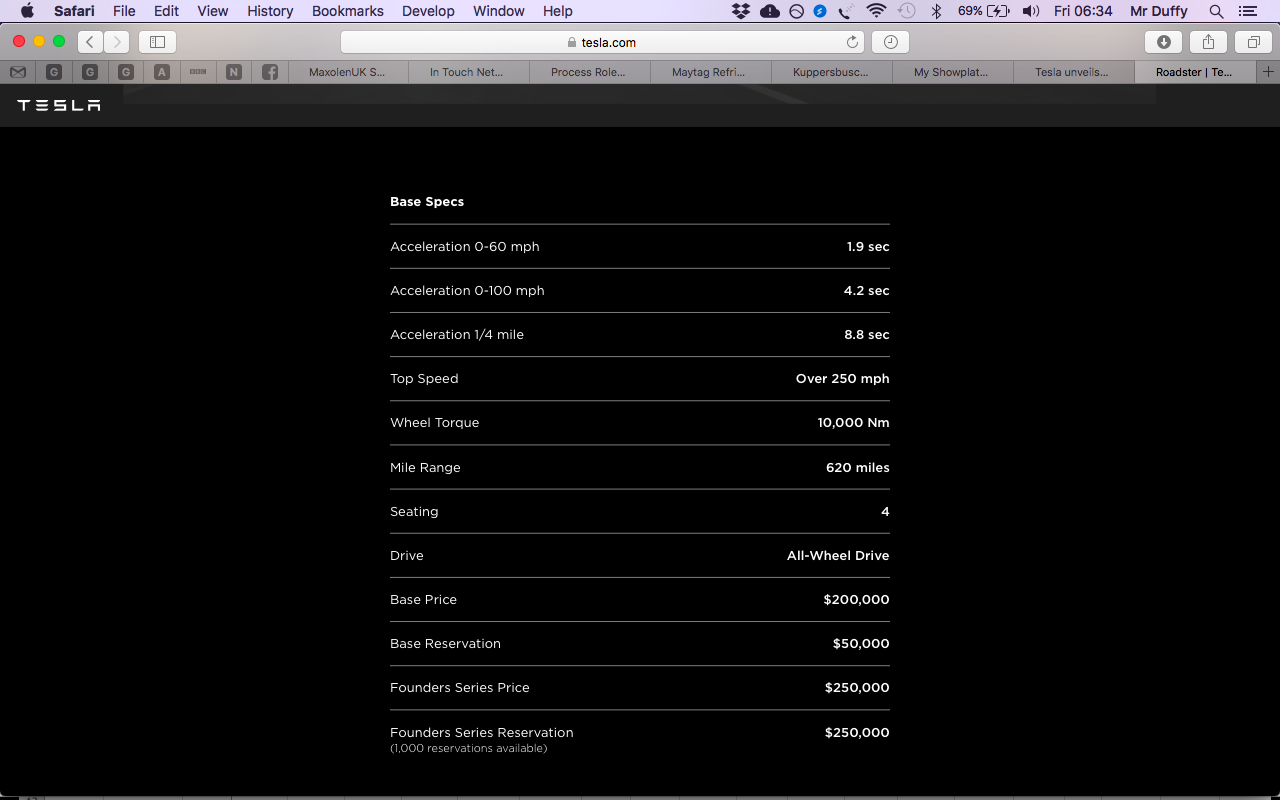Viewport: 1280px width, 800px height.
Task: Go back using the Safari back arrow
Action: click(x=90, y=42)
